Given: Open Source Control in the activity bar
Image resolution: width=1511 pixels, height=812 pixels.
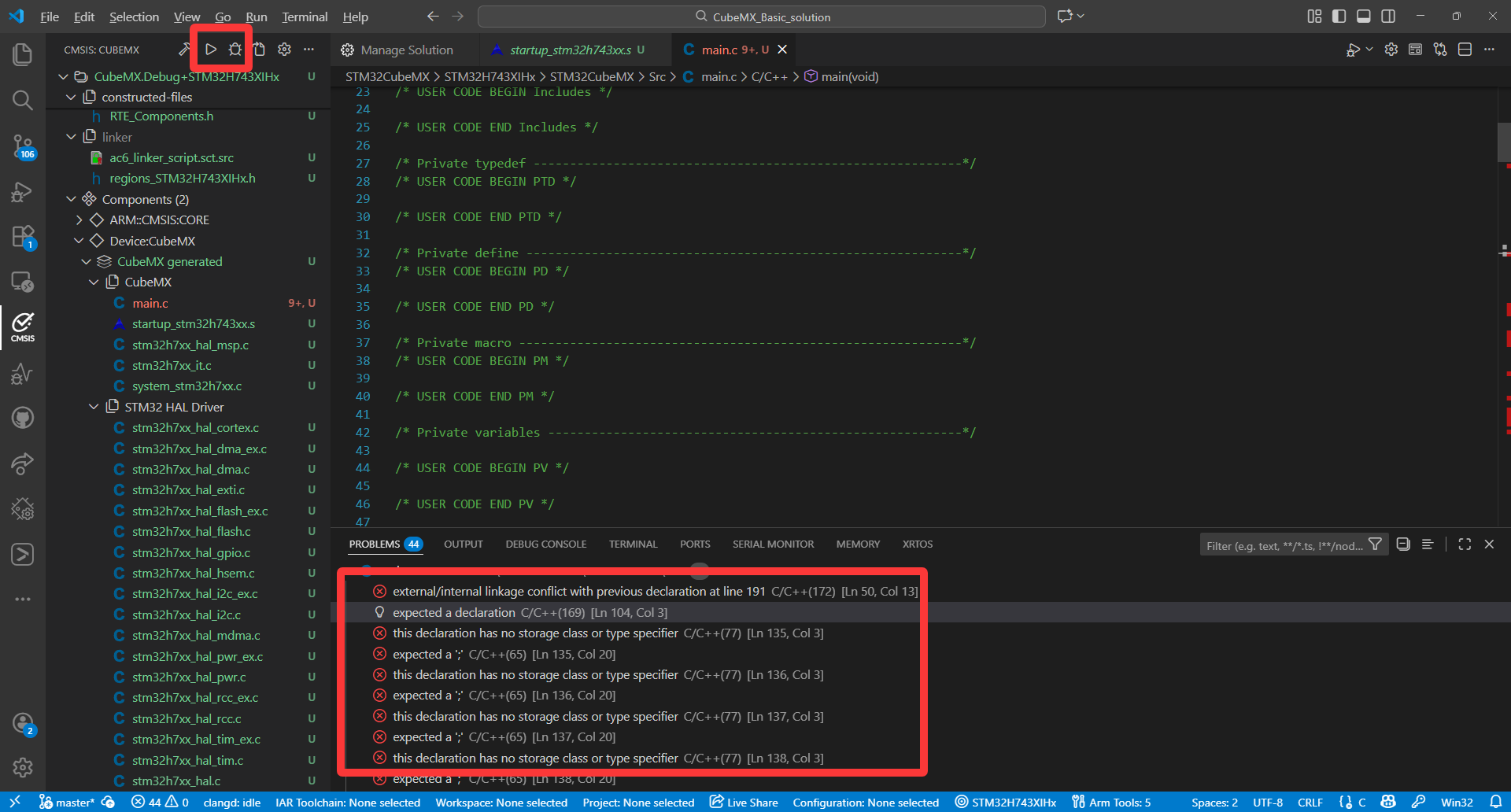Looking at the screenshot, I should pos(22,146).
